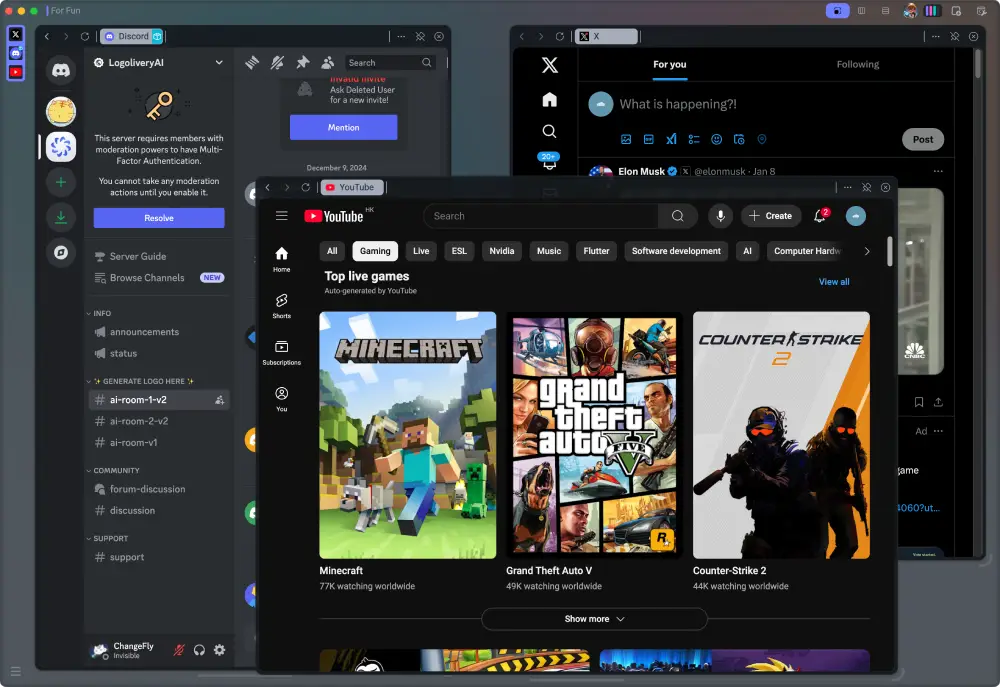Click the X search magnifier icon

coord(549,131)
